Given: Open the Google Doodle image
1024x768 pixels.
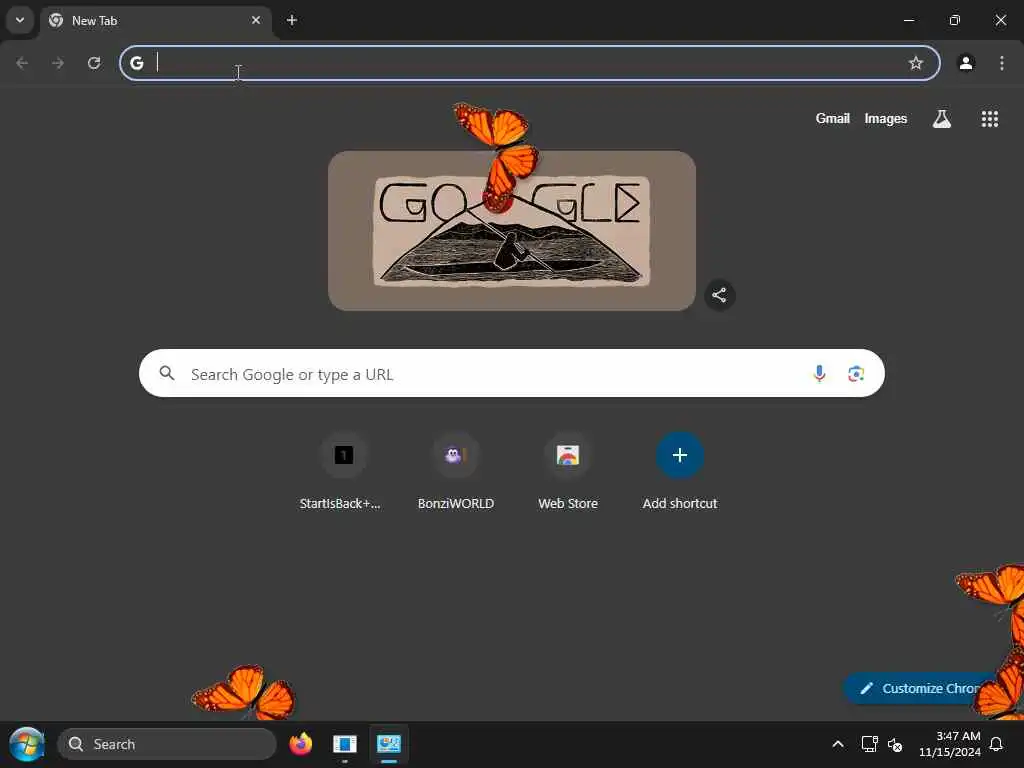Looking at the screenshot, I should (x=511, y=231).
